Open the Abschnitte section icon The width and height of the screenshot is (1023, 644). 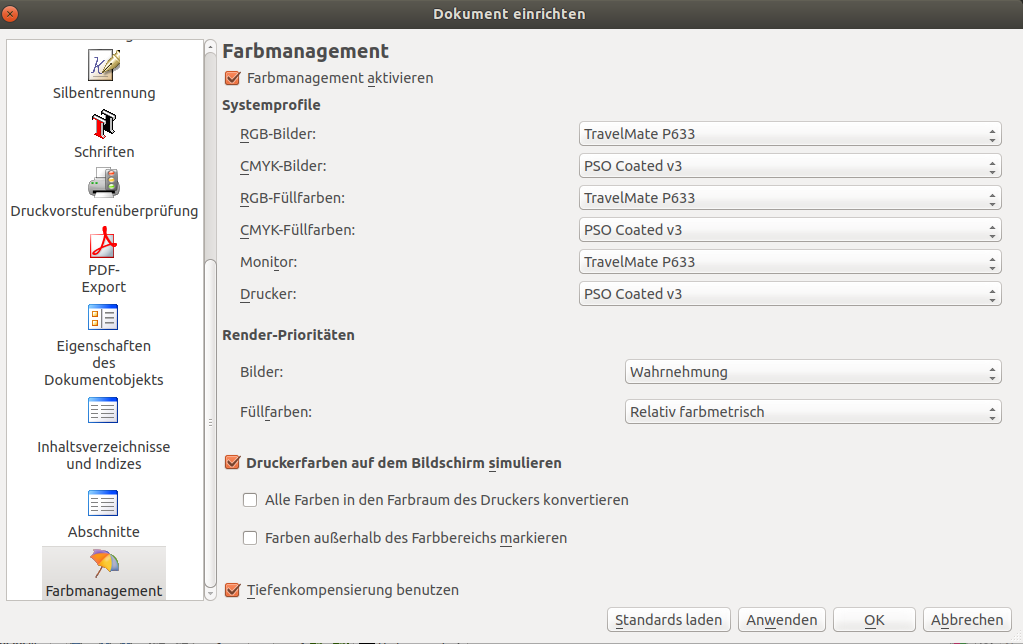coord(104,503)
